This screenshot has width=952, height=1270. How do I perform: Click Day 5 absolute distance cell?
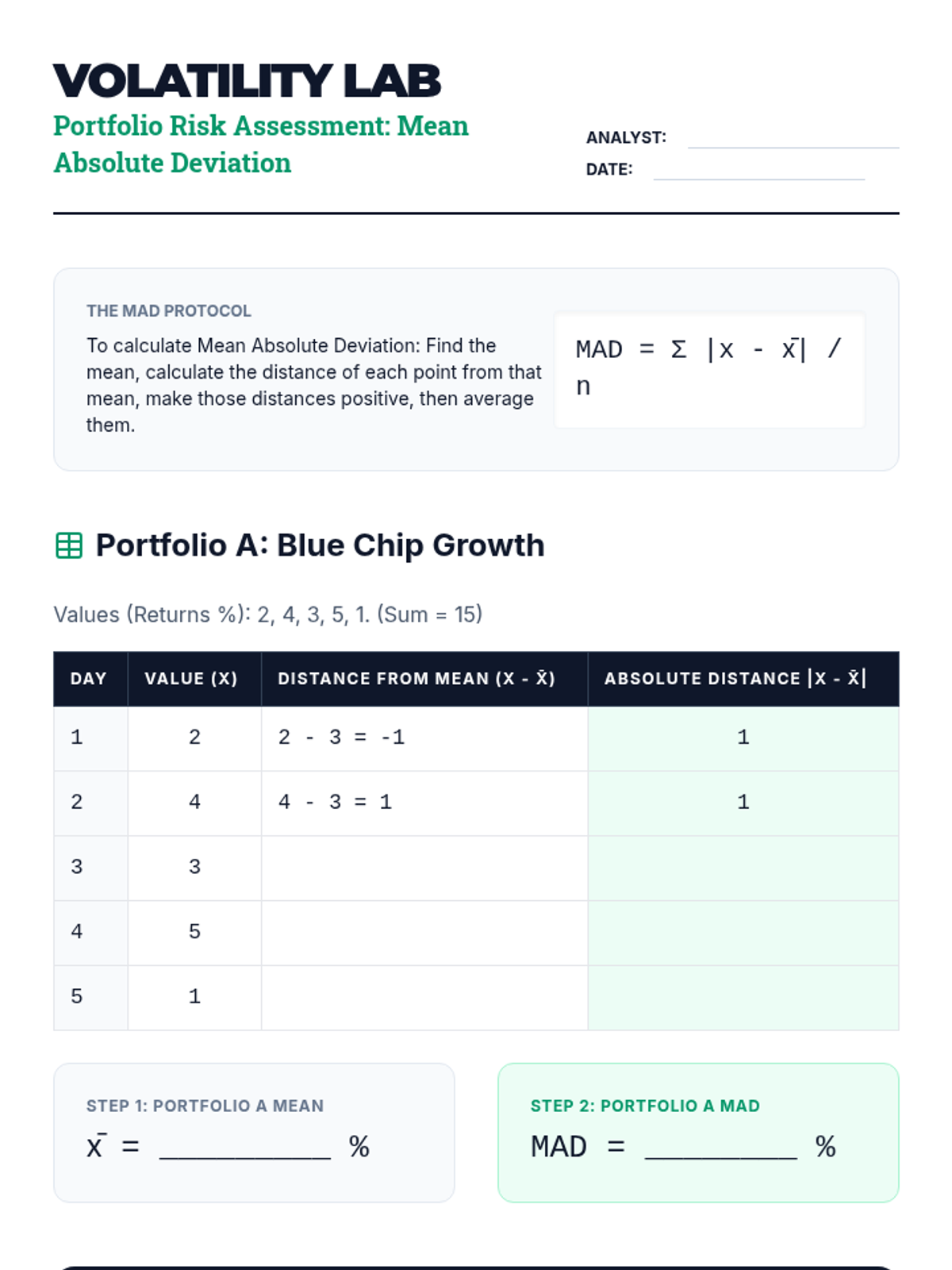743,998
